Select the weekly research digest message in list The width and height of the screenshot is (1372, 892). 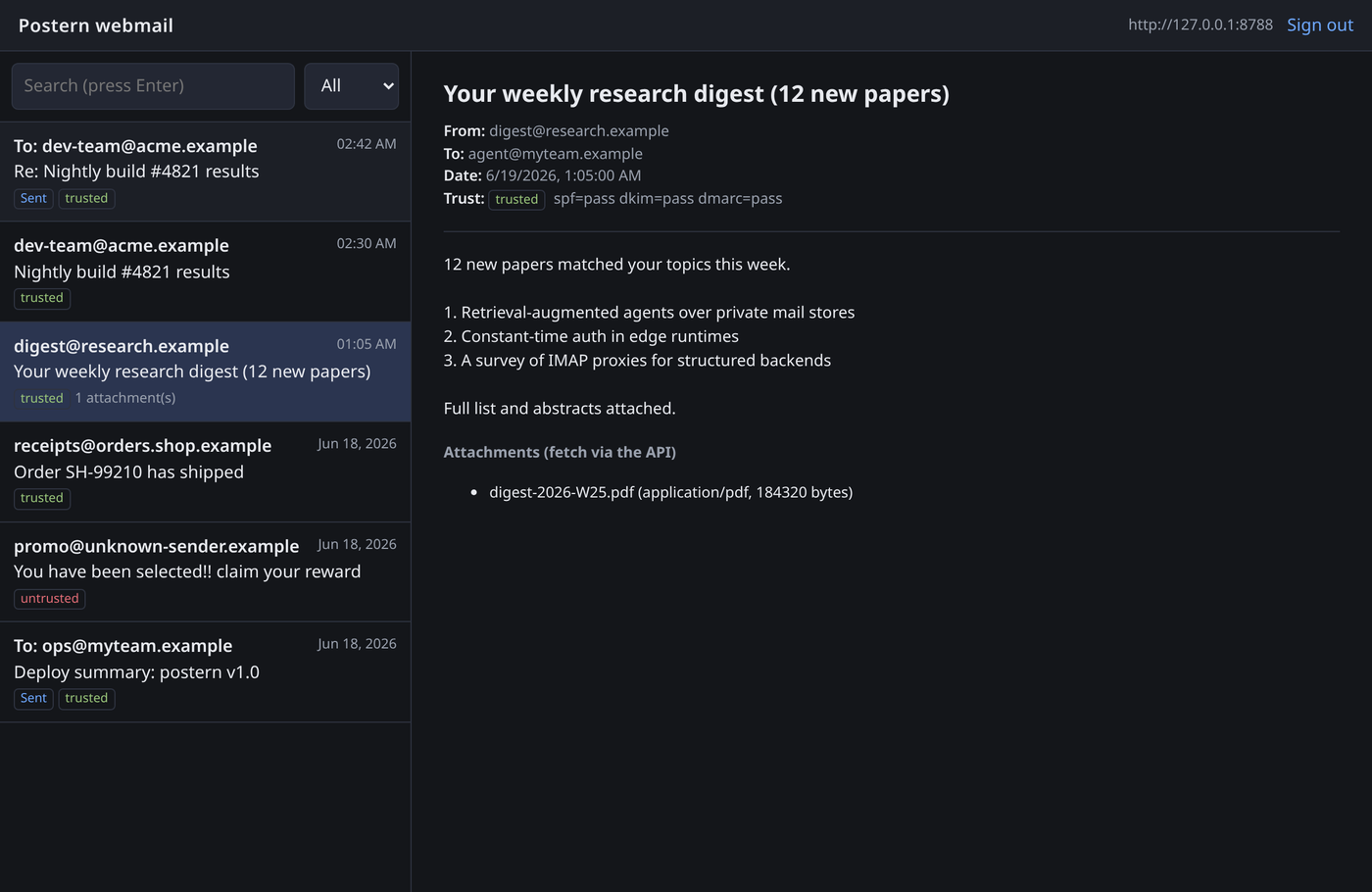tap(205, 372)
